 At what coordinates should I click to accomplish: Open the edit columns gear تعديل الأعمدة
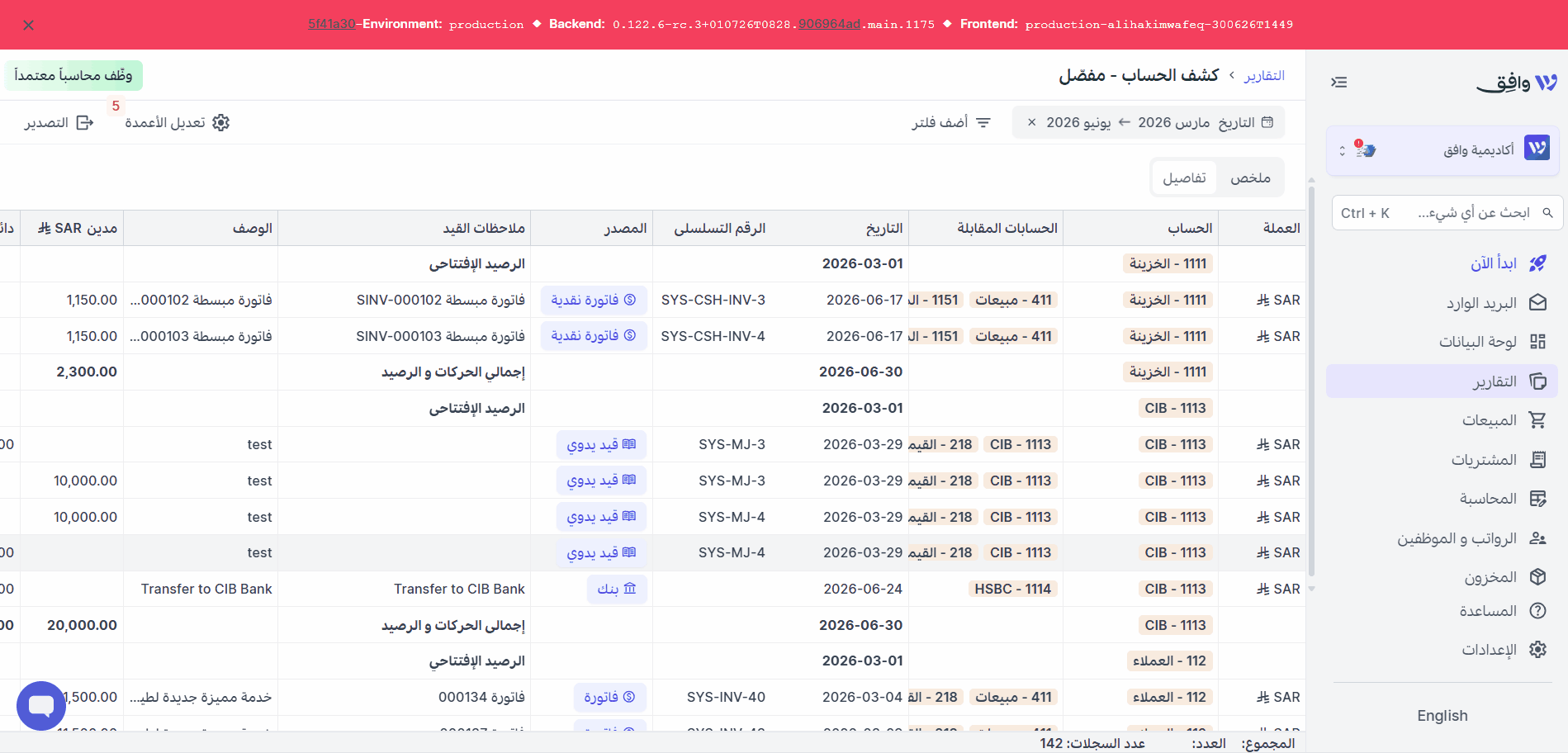tap(177, 122)
